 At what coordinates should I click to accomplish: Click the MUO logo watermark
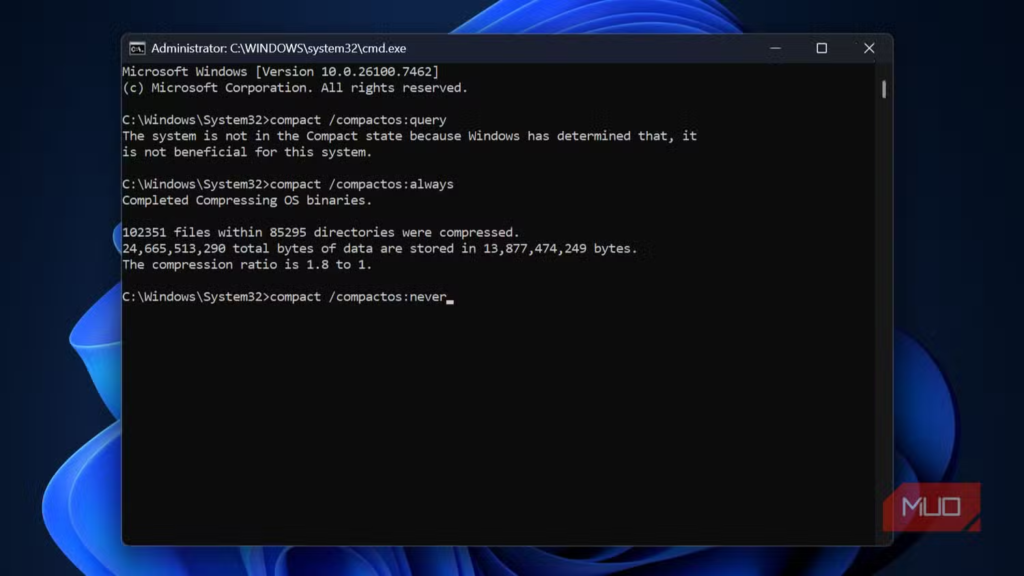931,507
